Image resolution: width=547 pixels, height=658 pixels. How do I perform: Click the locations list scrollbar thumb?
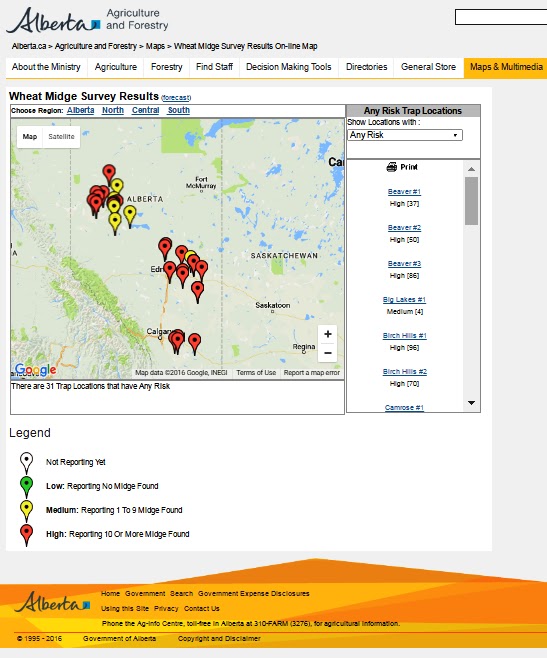point(471,201)
